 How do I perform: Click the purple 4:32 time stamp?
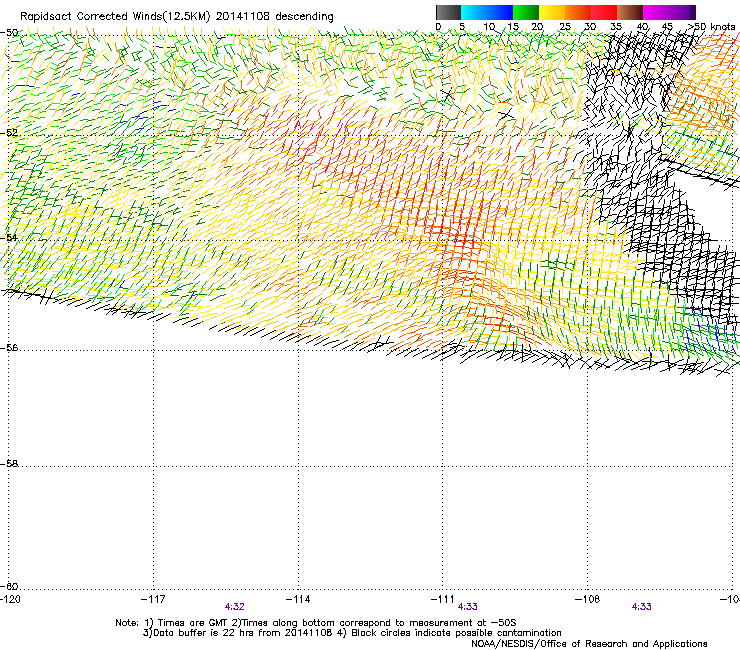click(235, 607)
